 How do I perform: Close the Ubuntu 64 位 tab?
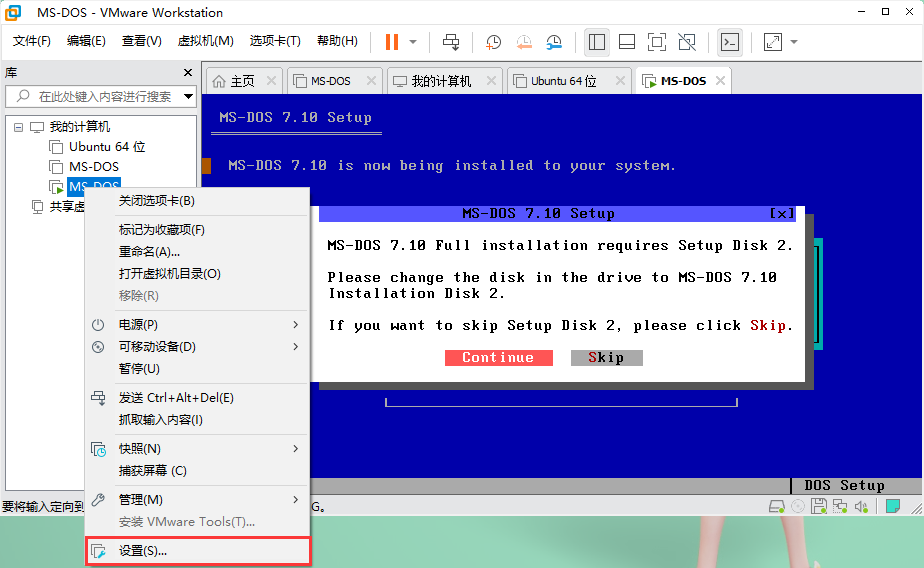(620, 81)
